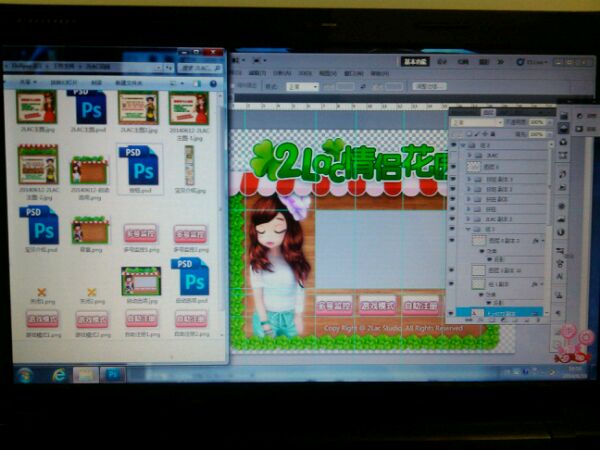Open the Organize dropdown in the Explorer toolbar
The height and width of the screenshot is (450, 600).
pyautogui.click(x=28, y=82)
